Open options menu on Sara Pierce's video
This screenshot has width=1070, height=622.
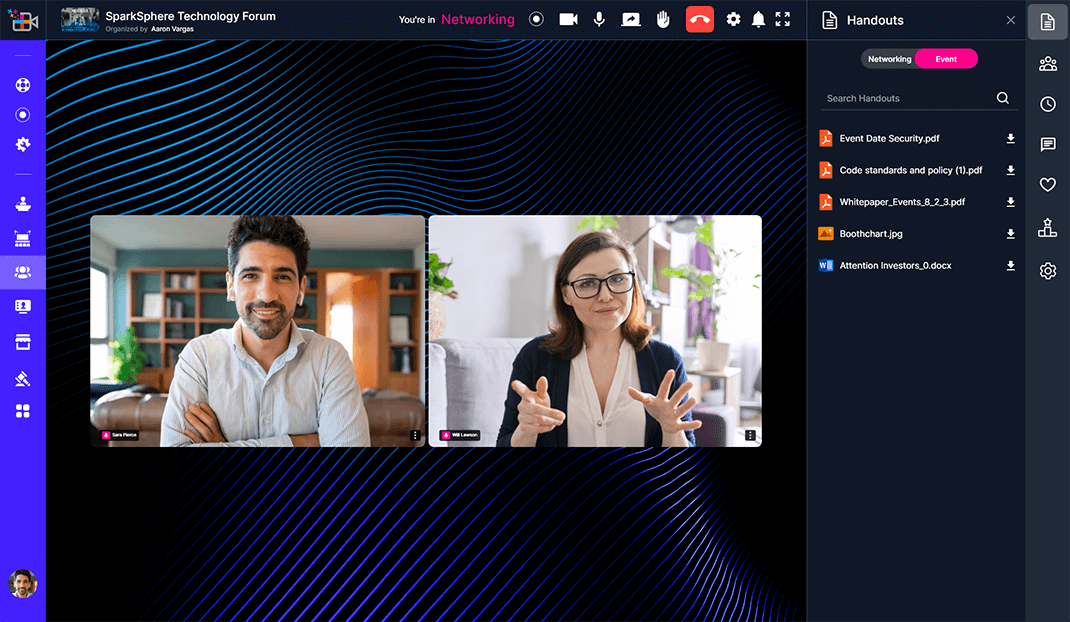coord(415,436)
